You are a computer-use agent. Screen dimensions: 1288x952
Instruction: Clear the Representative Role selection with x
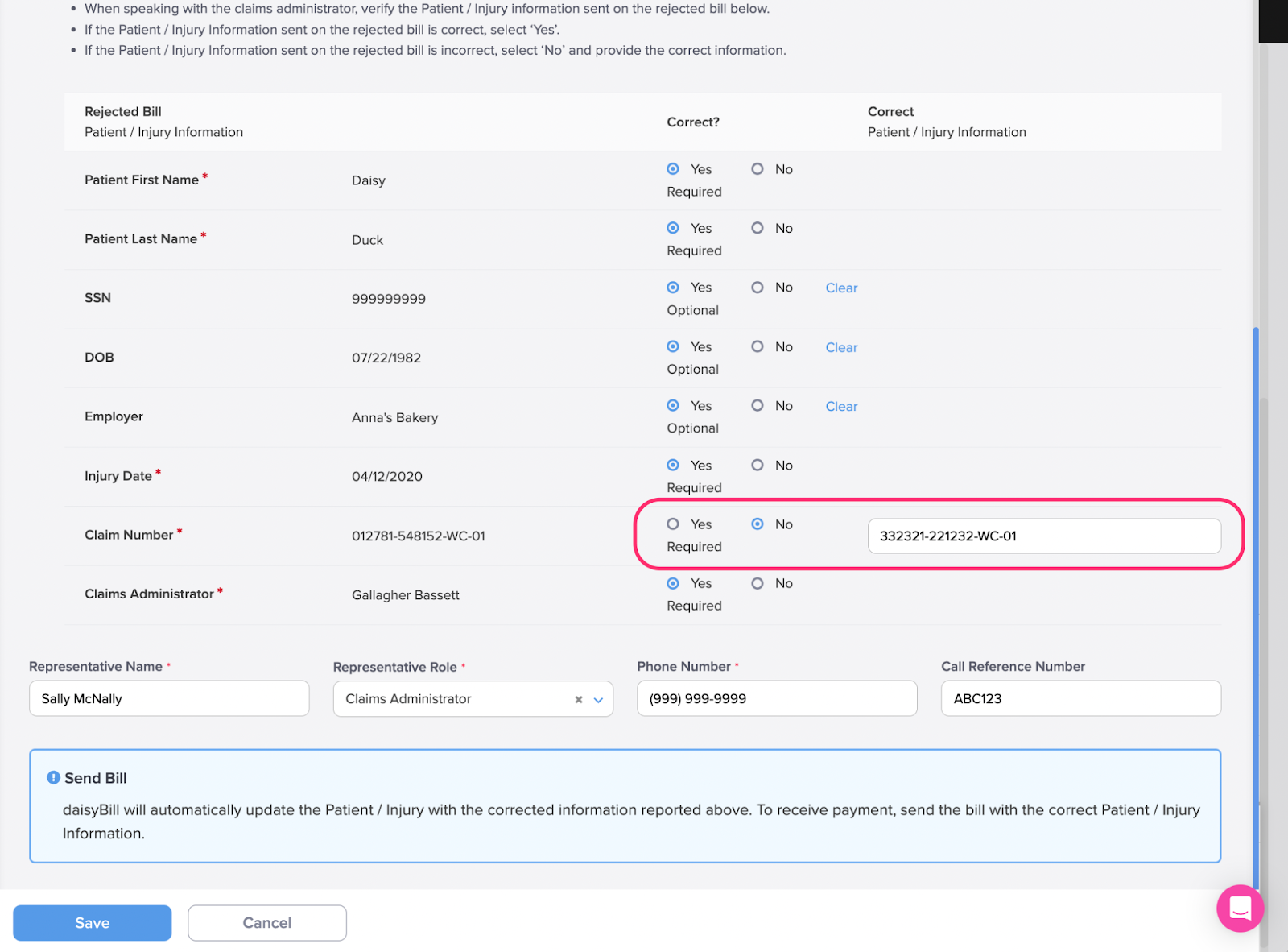578,700
